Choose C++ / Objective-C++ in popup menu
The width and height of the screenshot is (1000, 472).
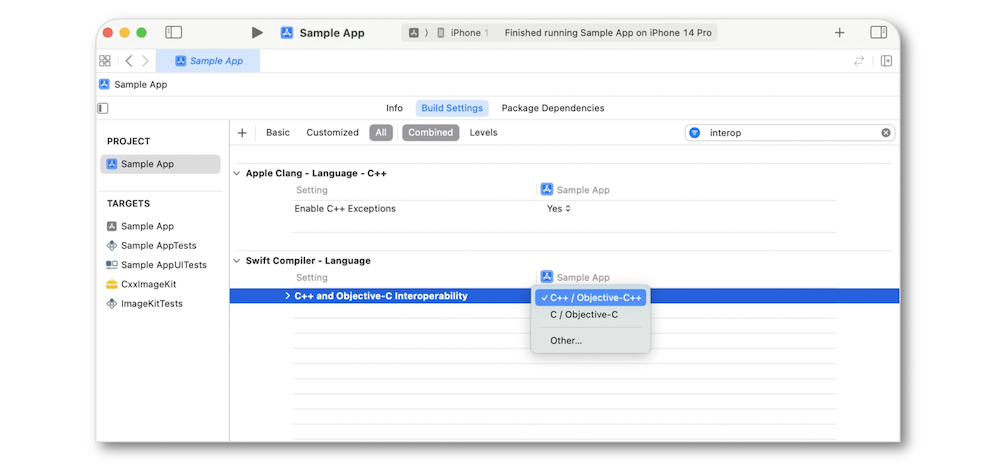click(591, 297)
